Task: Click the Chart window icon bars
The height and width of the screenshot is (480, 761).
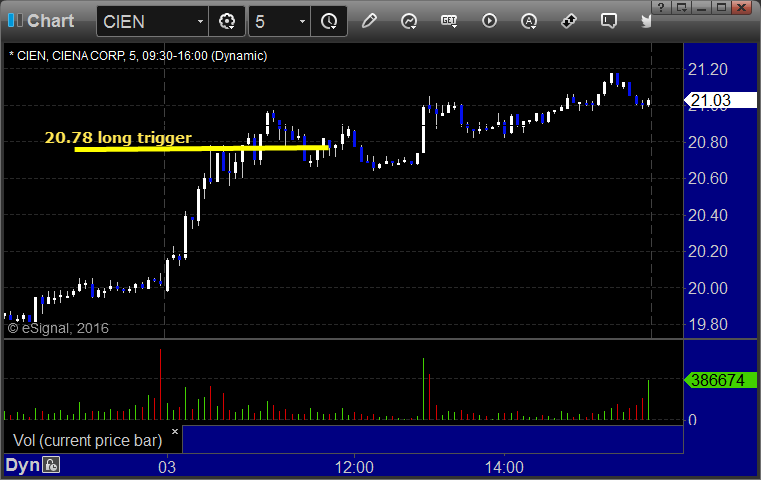Action: point(15,20)
